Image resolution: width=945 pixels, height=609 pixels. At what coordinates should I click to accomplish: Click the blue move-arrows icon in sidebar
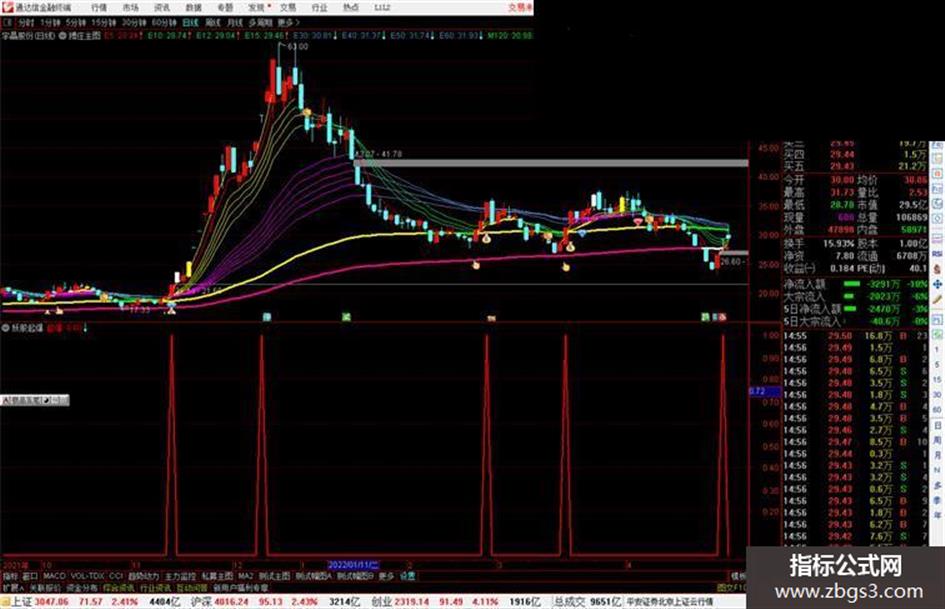click(x=937, y=284)
